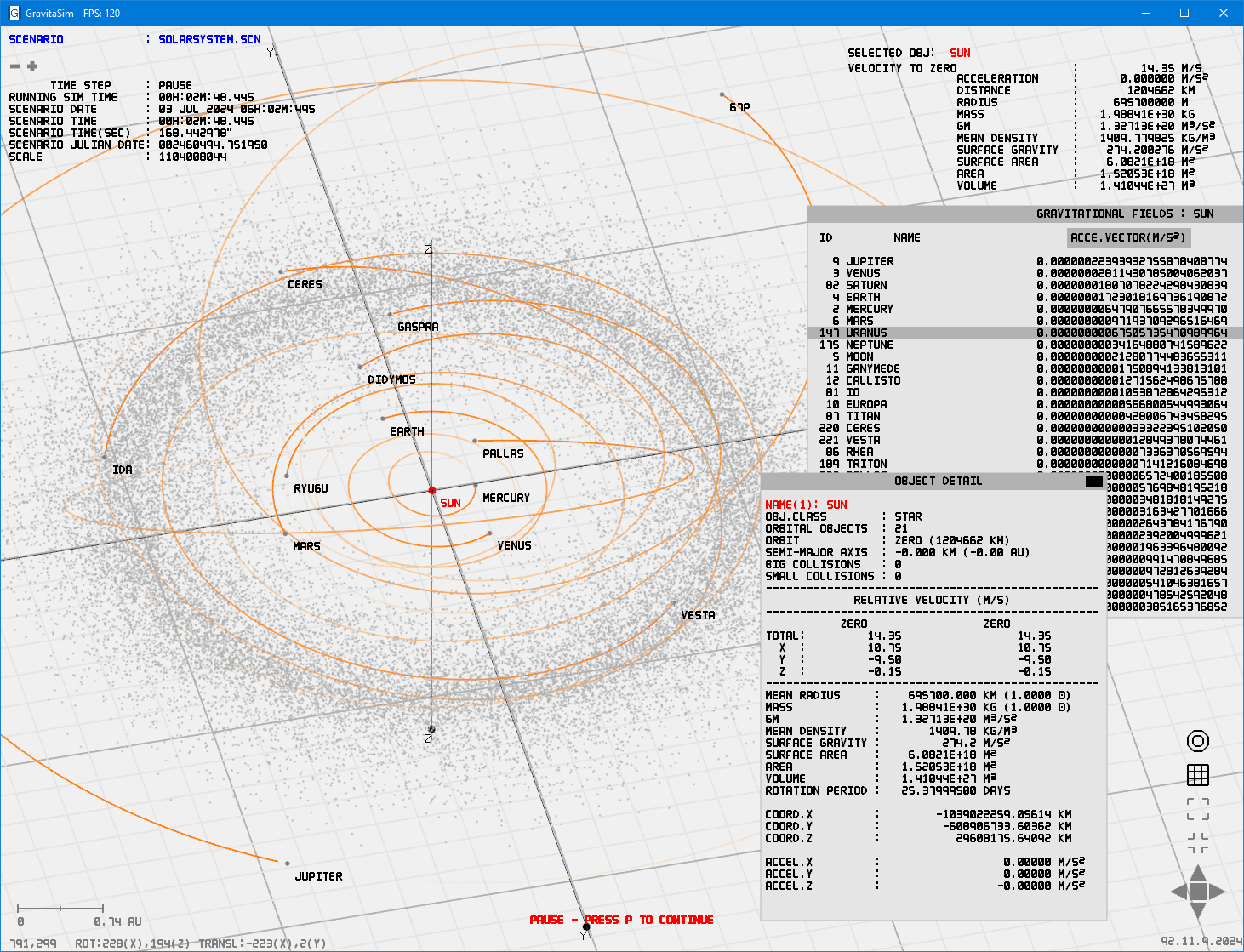Click the IDA label in the map
The height and width of the screenshot is (952, 1244).
coord(123,470)
